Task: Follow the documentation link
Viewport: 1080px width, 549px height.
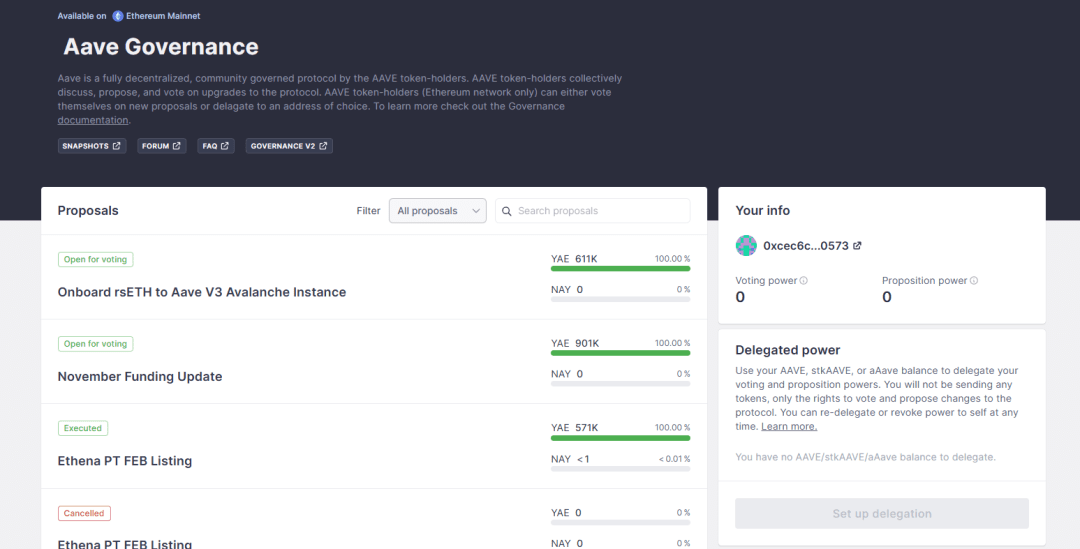Action: (93, 120)
